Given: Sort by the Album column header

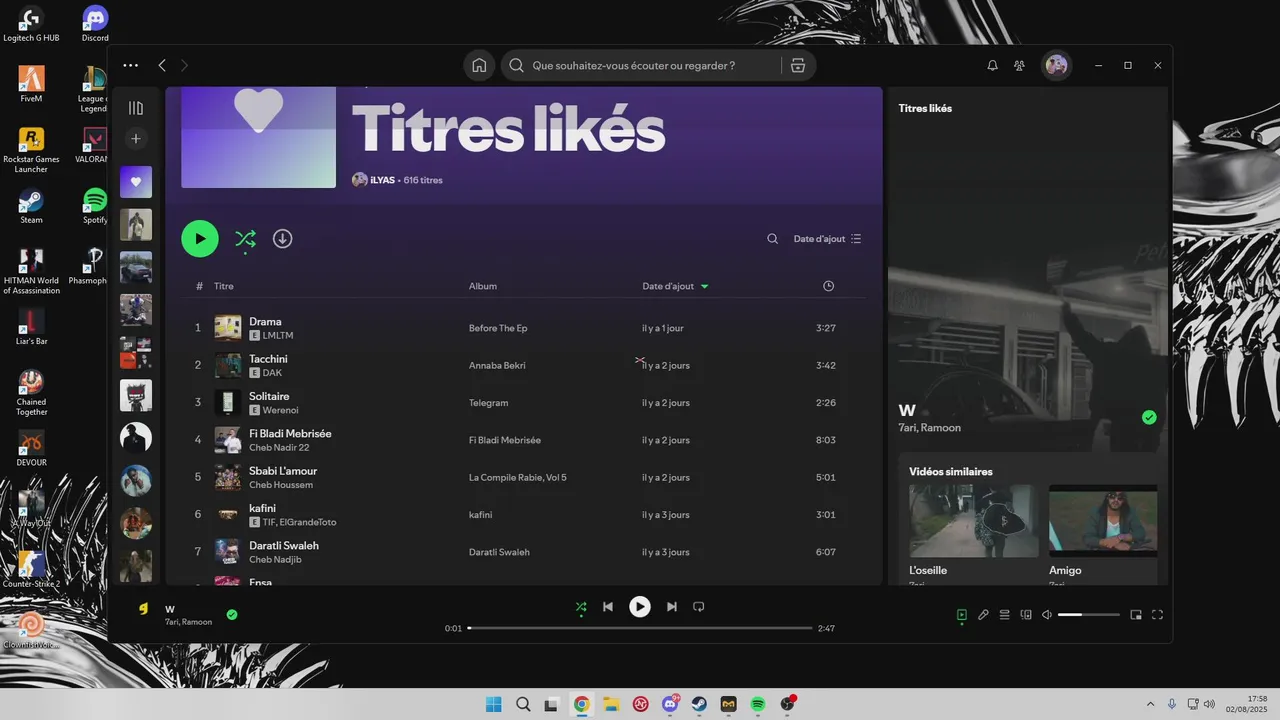Looking at the screenshot, I should (x=483, y=286).
